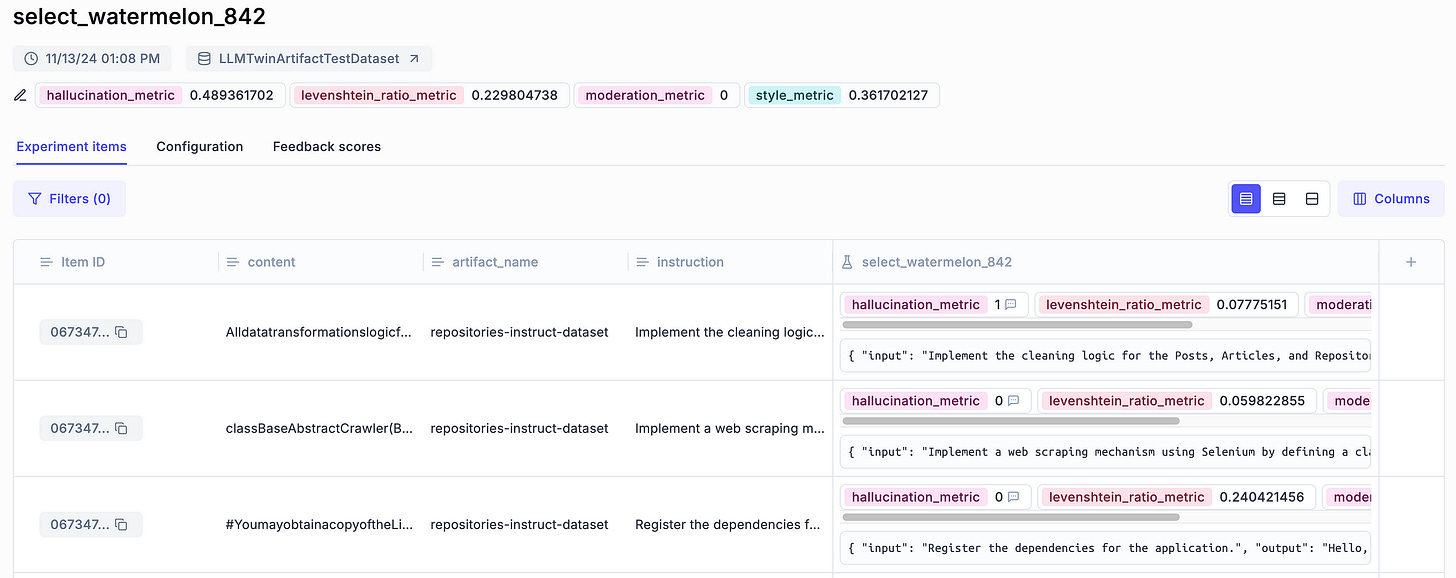Switch to the Configuration tab
1456x578 pixels.
[x=200, y=147]
